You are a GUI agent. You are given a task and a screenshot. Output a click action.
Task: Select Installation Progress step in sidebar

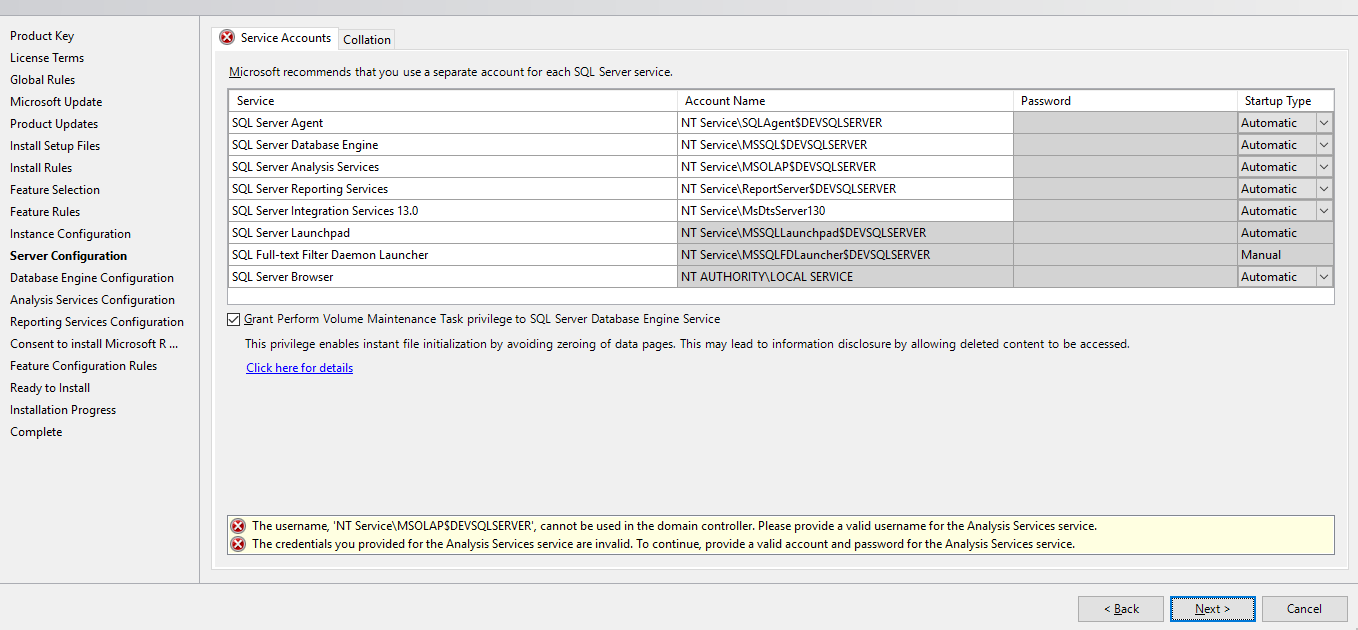63,410
